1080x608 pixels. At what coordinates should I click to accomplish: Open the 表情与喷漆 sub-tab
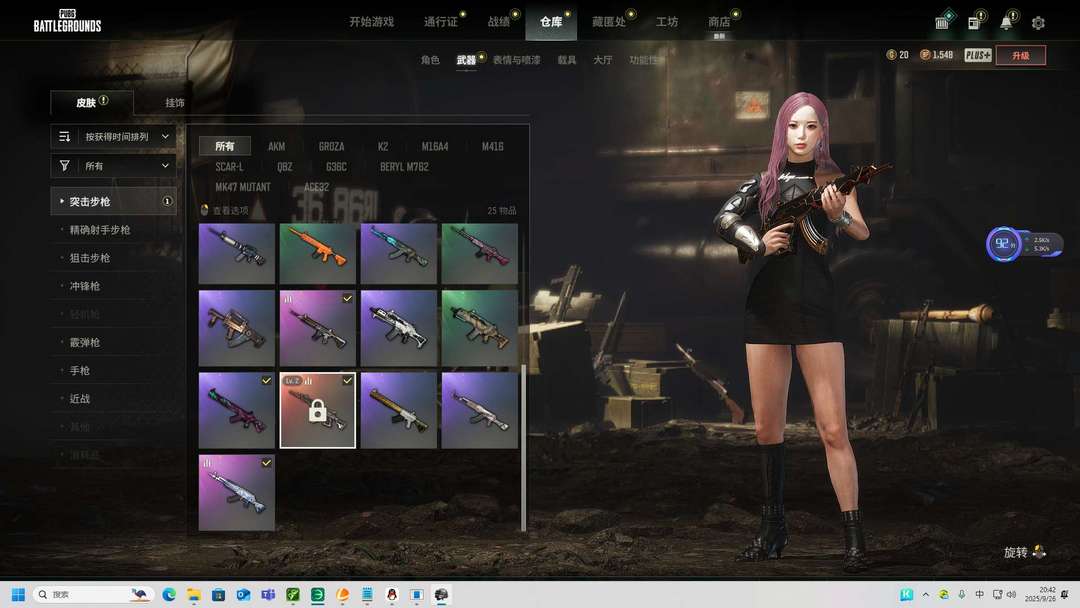(x=517, y=60)
